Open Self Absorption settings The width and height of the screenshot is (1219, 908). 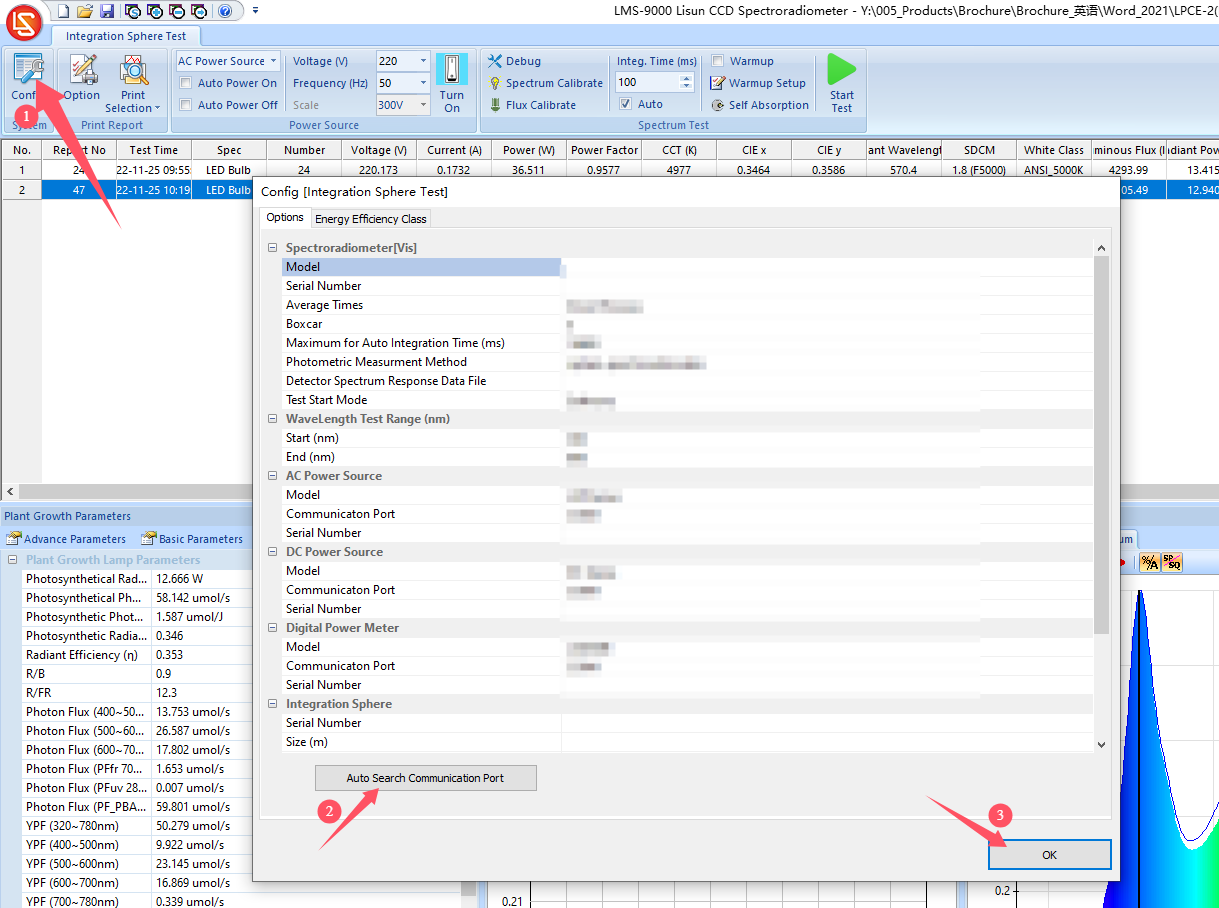[x=760, y=105]
